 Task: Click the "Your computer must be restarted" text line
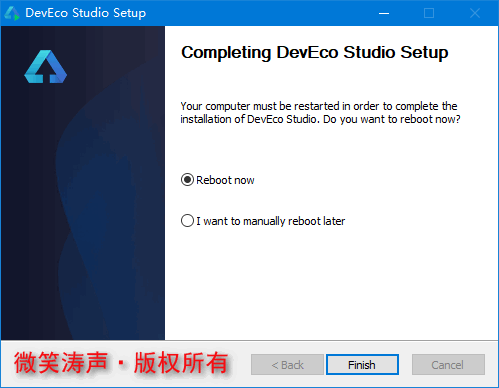tap(319, 106)
